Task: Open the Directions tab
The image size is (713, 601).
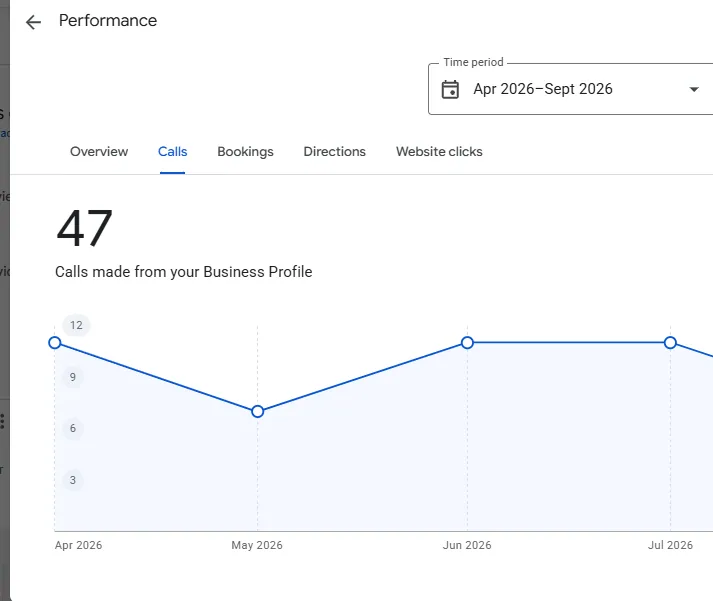Action: (x=335, y=151)
